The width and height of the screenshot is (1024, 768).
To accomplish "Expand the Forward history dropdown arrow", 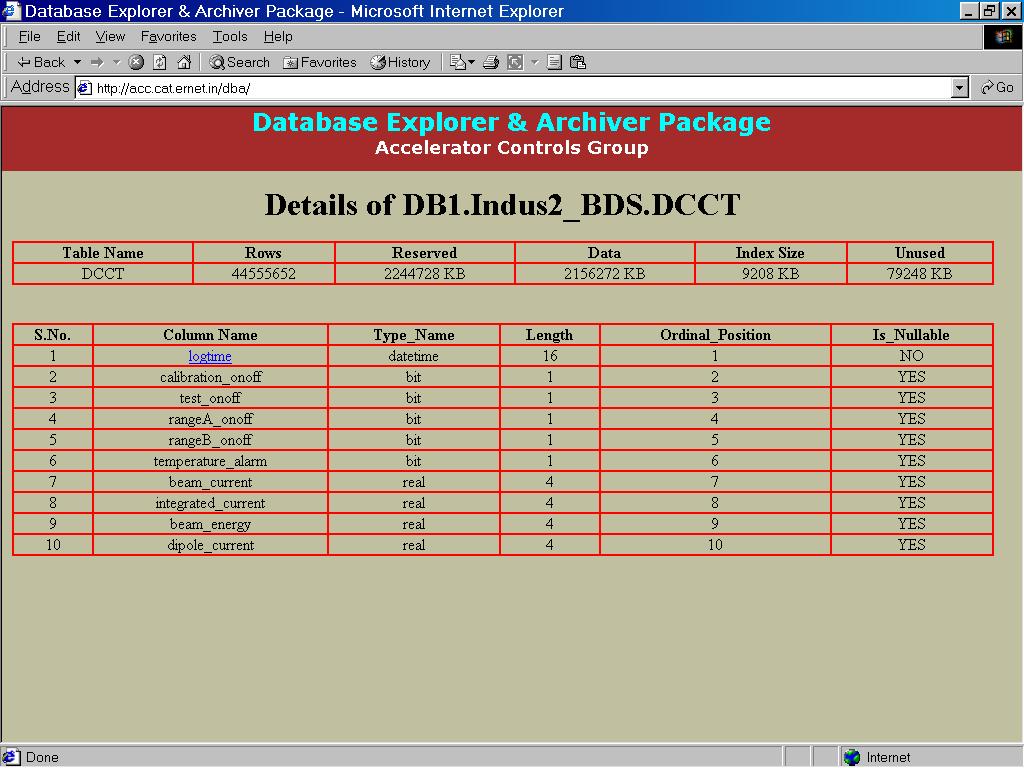I will pyautogui.click(x=116, y=62).
